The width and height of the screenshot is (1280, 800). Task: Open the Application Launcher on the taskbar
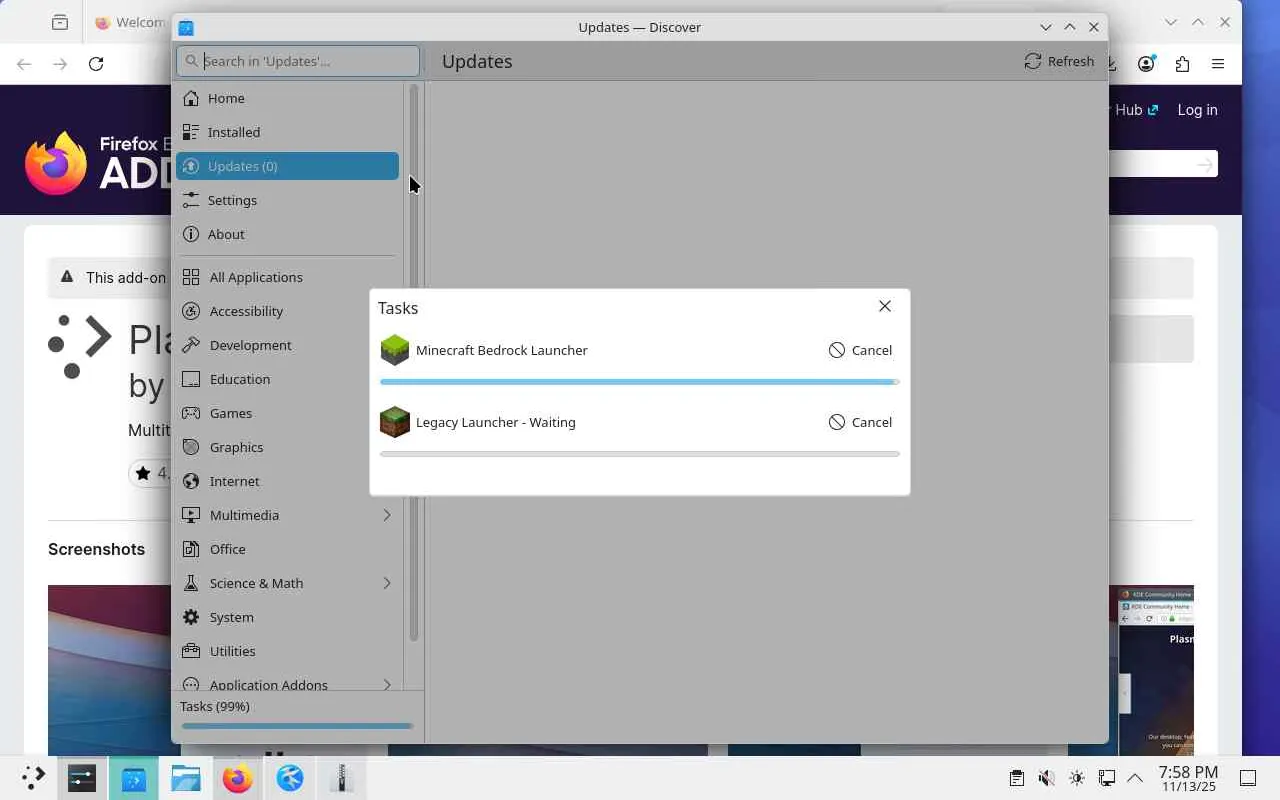32,778
